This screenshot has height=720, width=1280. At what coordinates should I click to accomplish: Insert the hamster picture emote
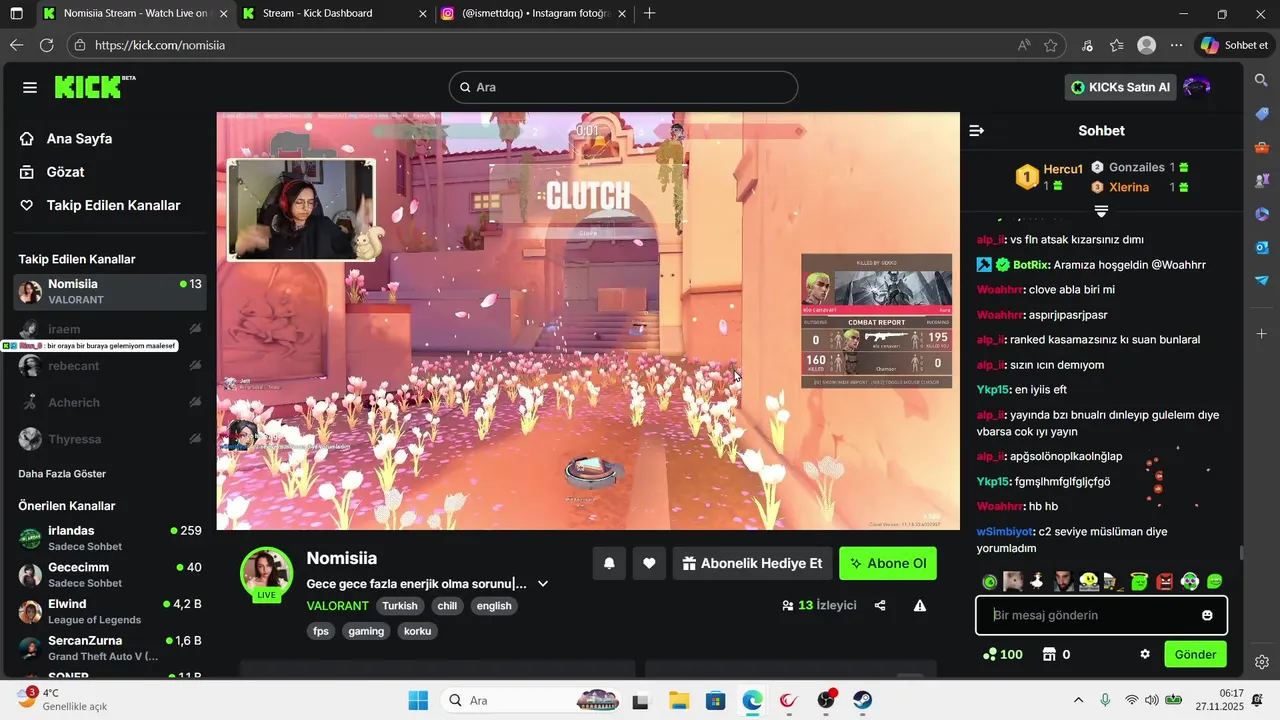[1013, 581]
